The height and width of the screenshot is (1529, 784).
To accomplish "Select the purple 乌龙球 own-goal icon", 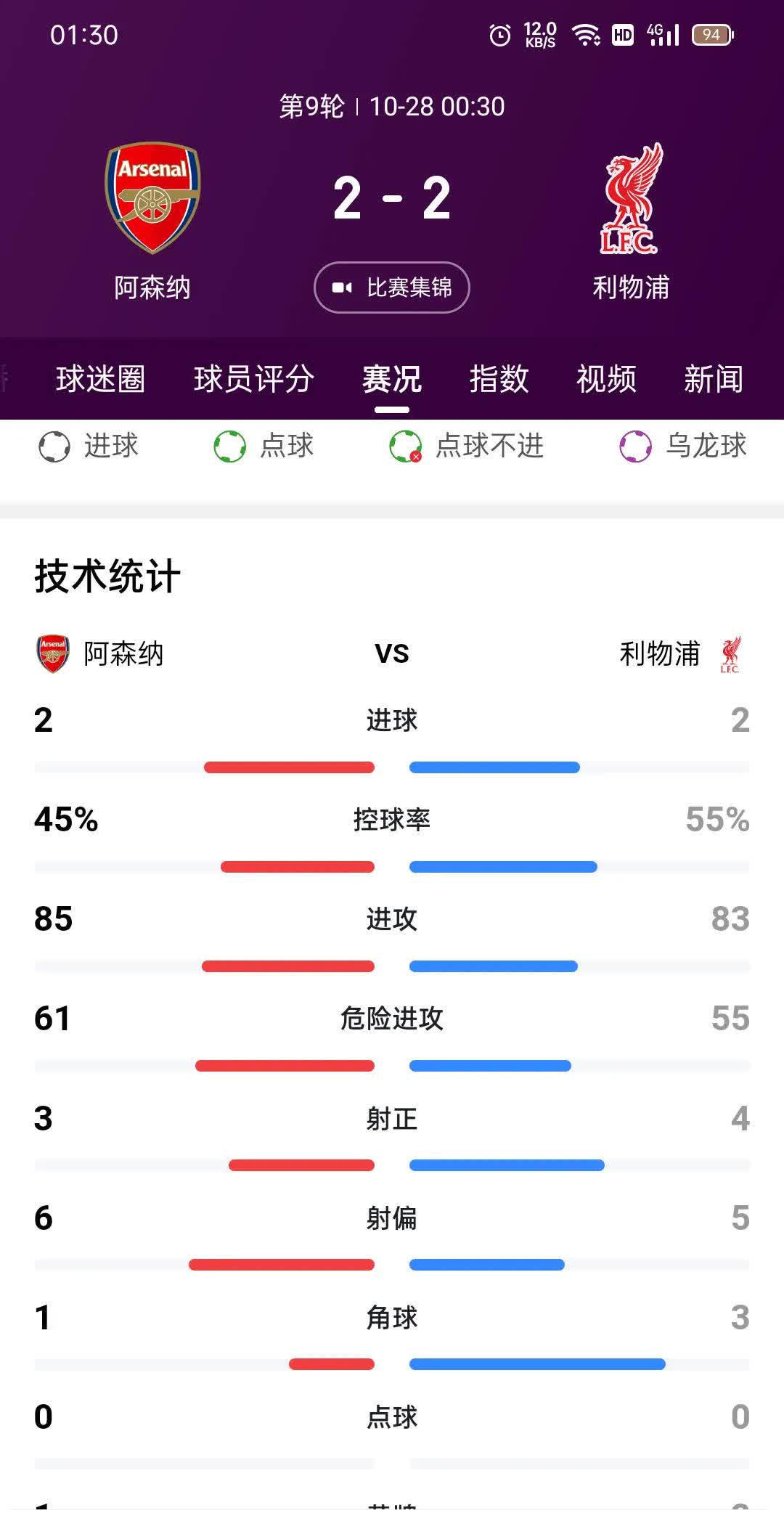I will 637,447.
